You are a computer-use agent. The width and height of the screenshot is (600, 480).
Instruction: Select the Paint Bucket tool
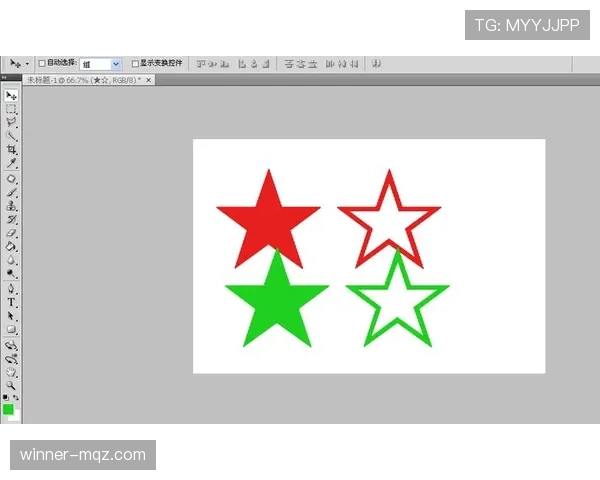11,247
